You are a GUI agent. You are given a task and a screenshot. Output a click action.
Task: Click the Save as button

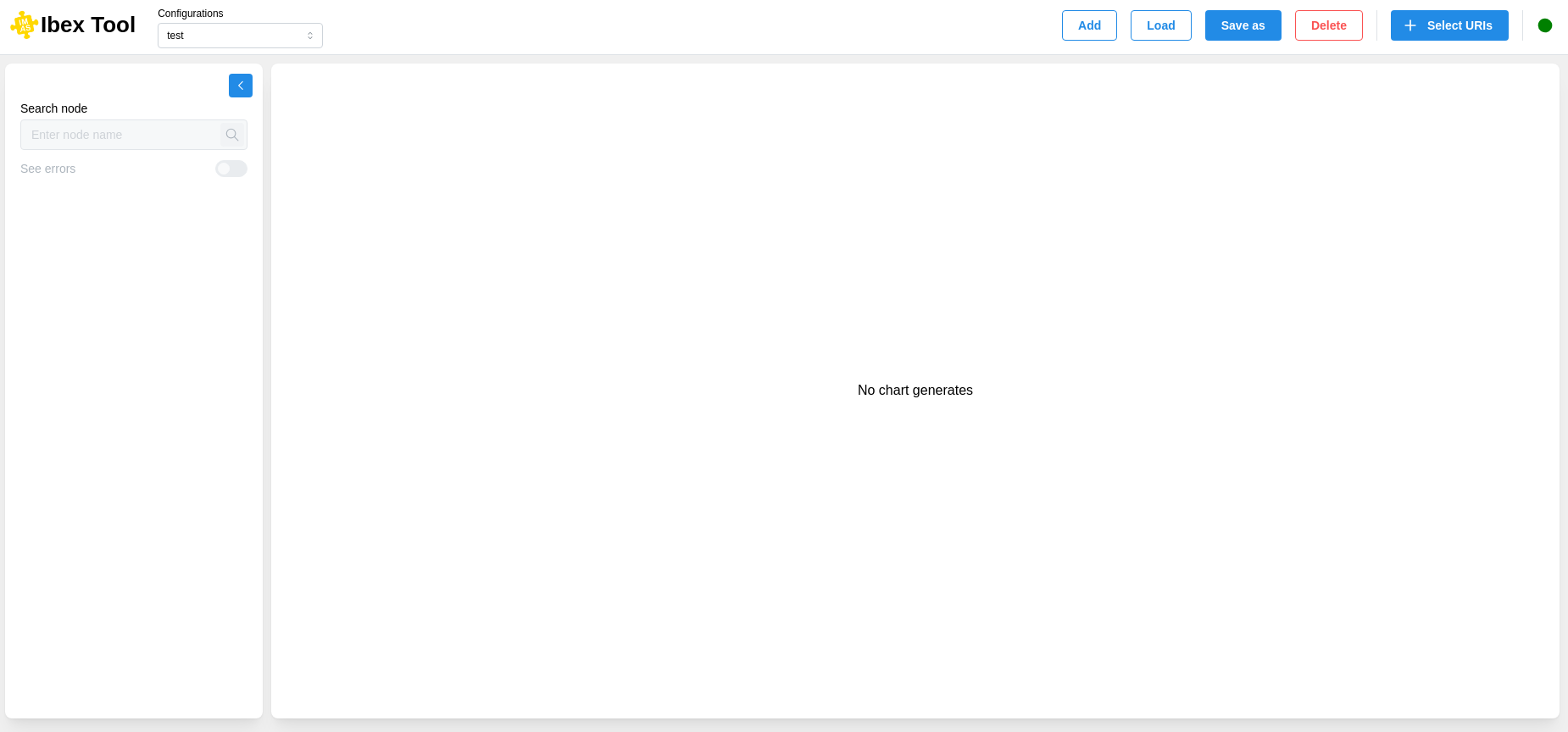1243,25
